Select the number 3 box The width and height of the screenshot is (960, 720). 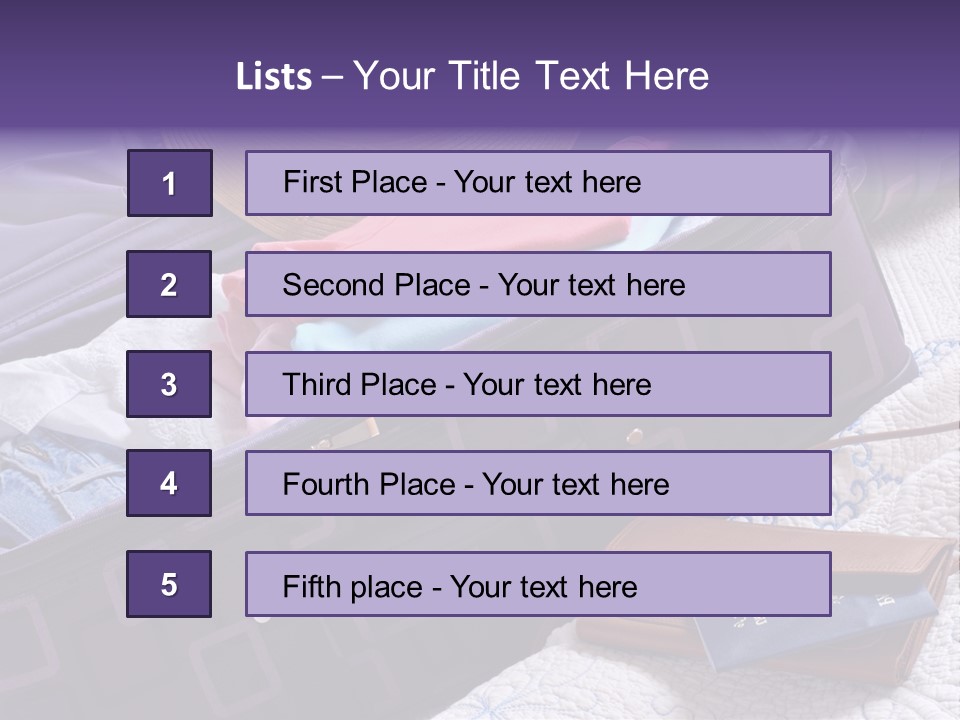[x=169, y=384]
